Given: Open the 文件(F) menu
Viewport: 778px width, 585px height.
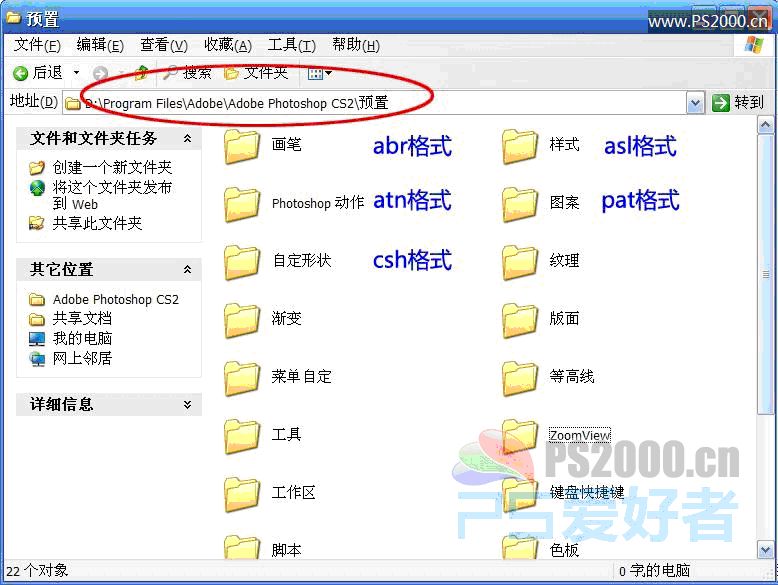Looking at the screenshot, I should tap(37, 45).
